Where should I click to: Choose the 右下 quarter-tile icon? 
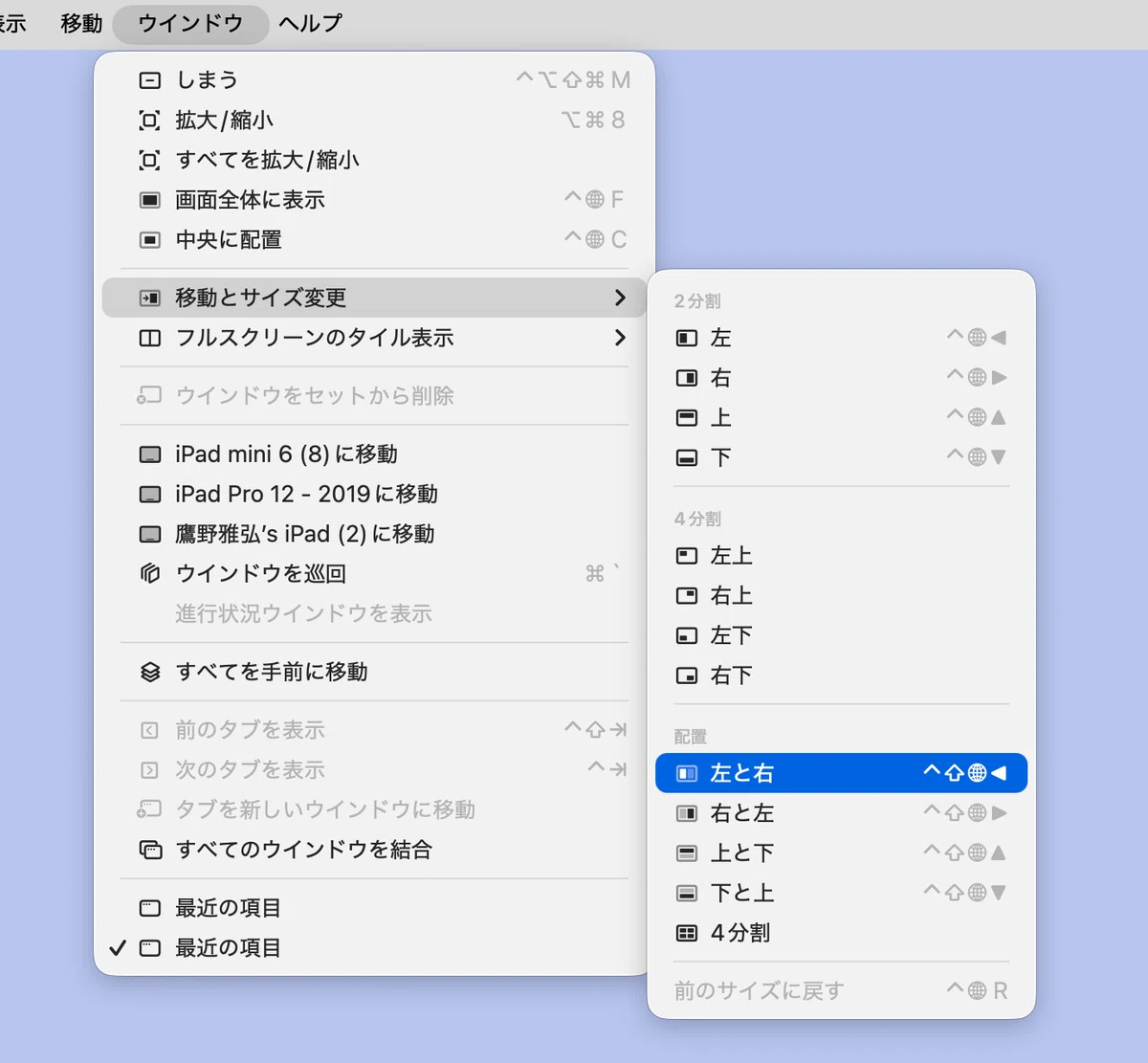(x=687, y=675)
